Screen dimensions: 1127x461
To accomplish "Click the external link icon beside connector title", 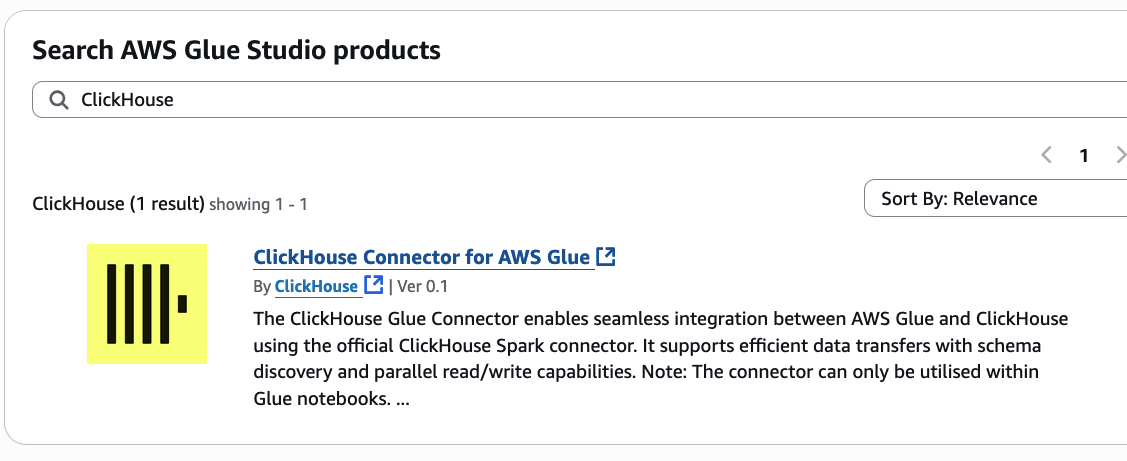I will [605, 257].
